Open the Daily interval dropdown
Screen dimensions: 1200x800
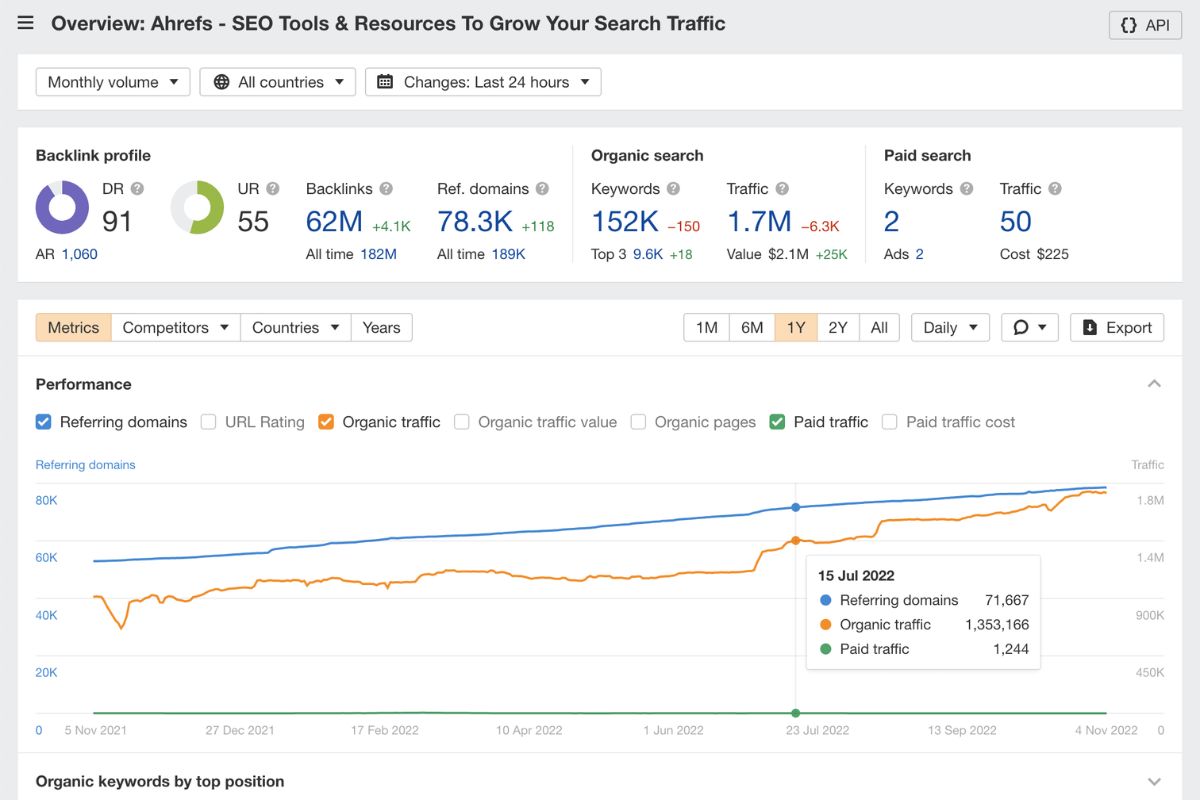[x=950, y=327]
